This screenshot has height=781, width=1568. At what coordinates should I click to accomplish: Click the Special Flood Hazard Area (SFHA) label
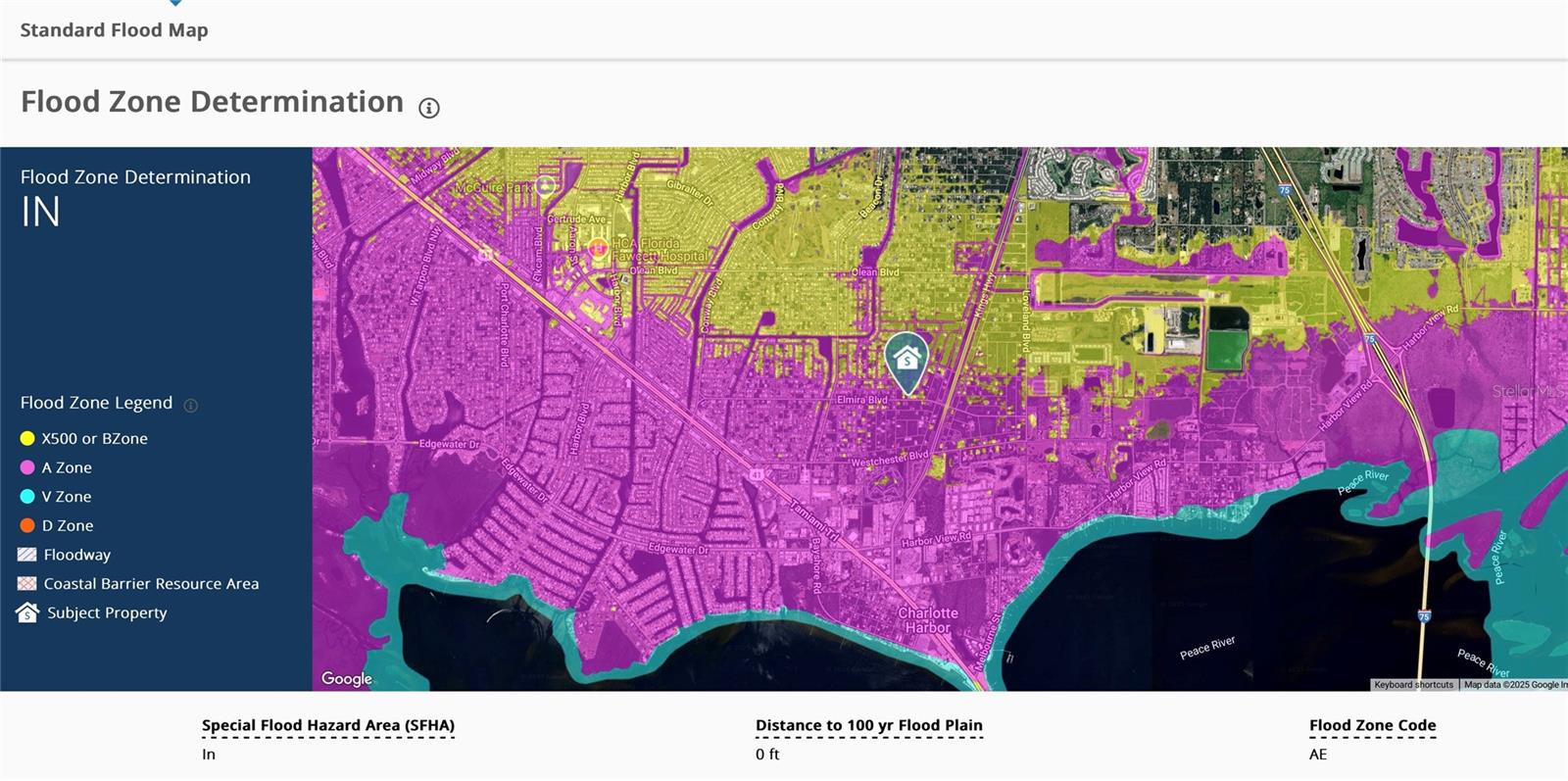[x=328, y=726]
